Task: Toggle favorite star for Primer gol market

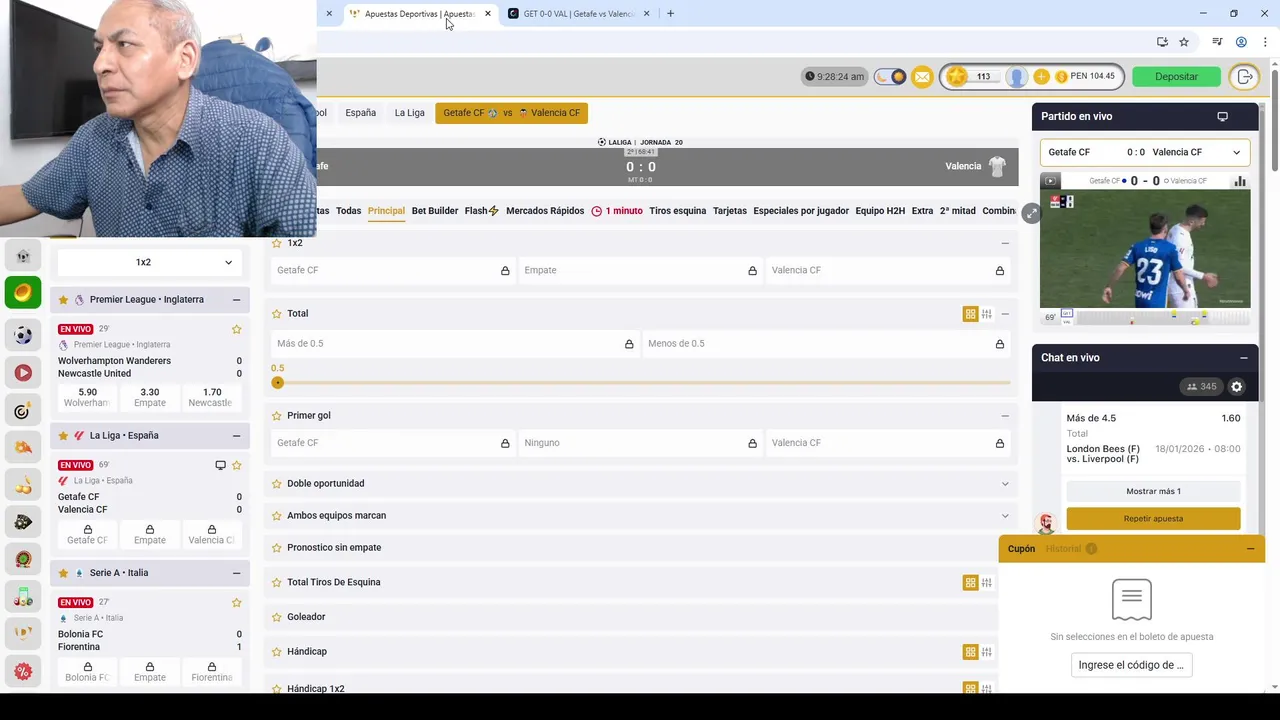Action: [277, 415]
